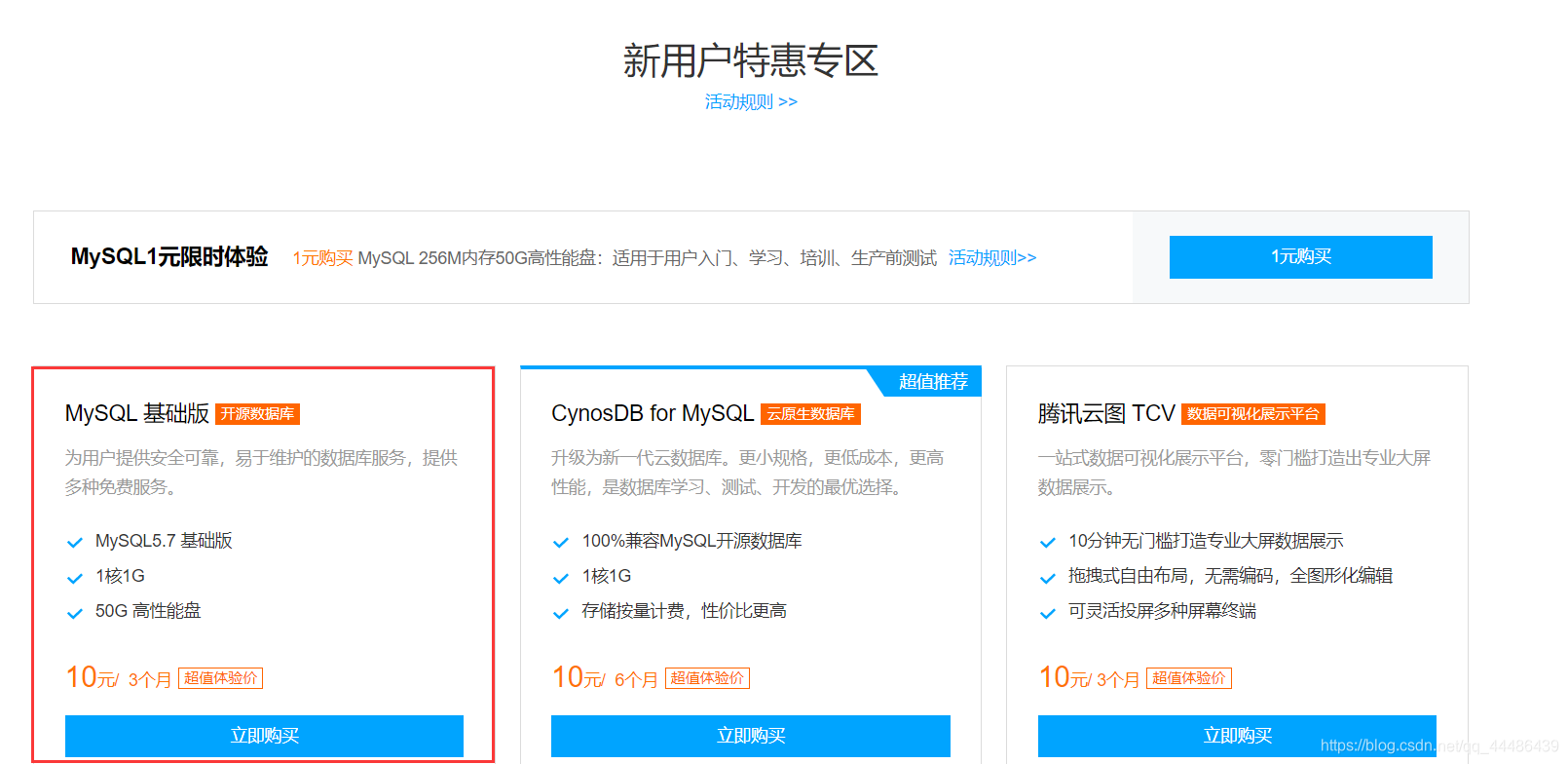The width and height of the screenshot is (1568, 764).
Task: Click 100%兼容MySQL开源数据库 feature text
Action: click(x=691, y=541)
